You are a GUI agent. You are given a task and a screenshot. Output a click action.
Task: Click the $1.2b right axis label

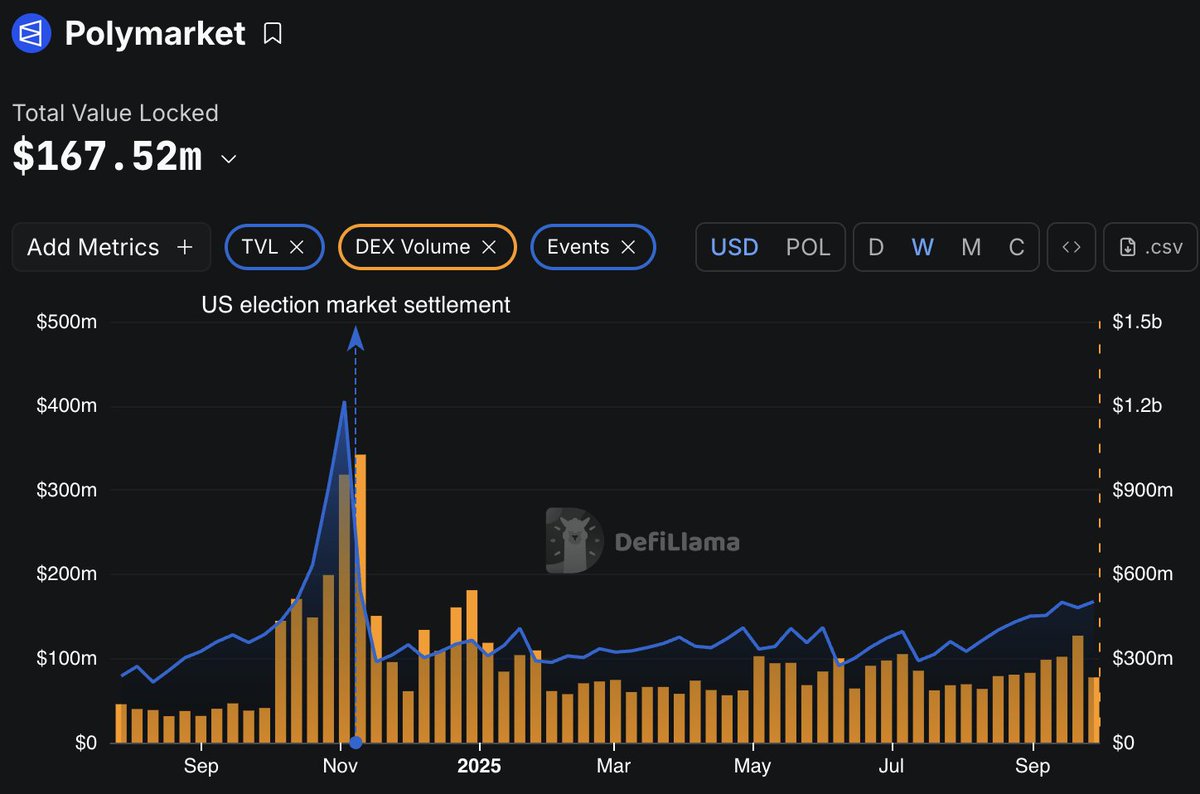1136,406
